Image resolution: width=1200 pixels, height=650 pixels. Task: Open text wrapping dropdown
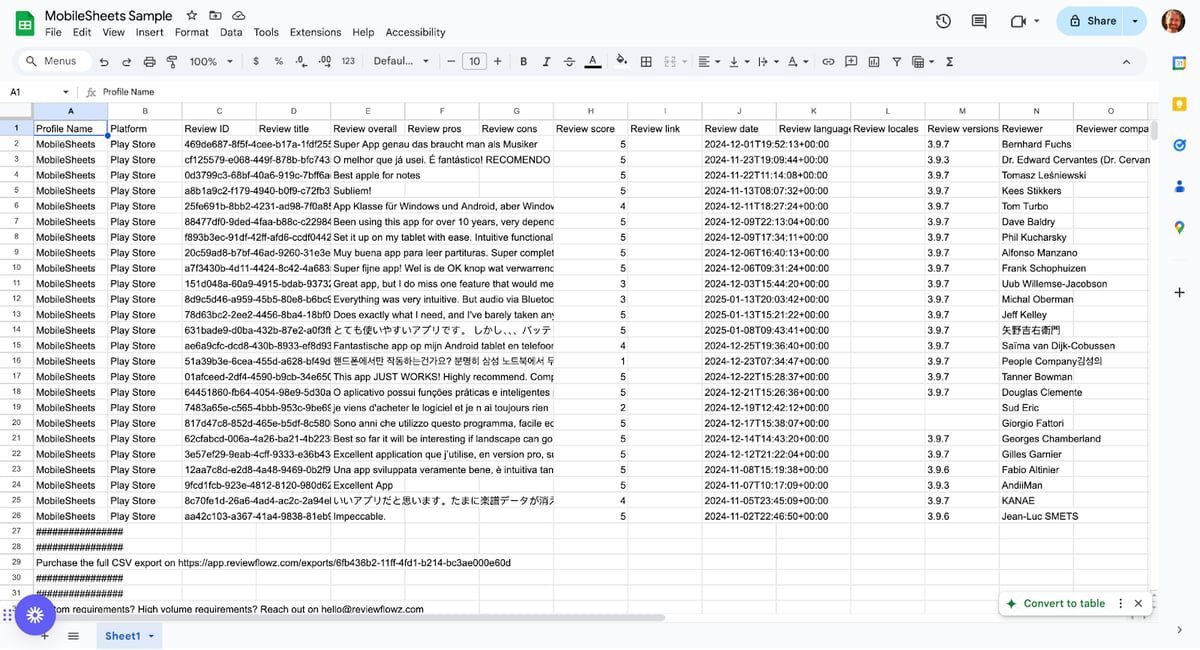[767, 61]
